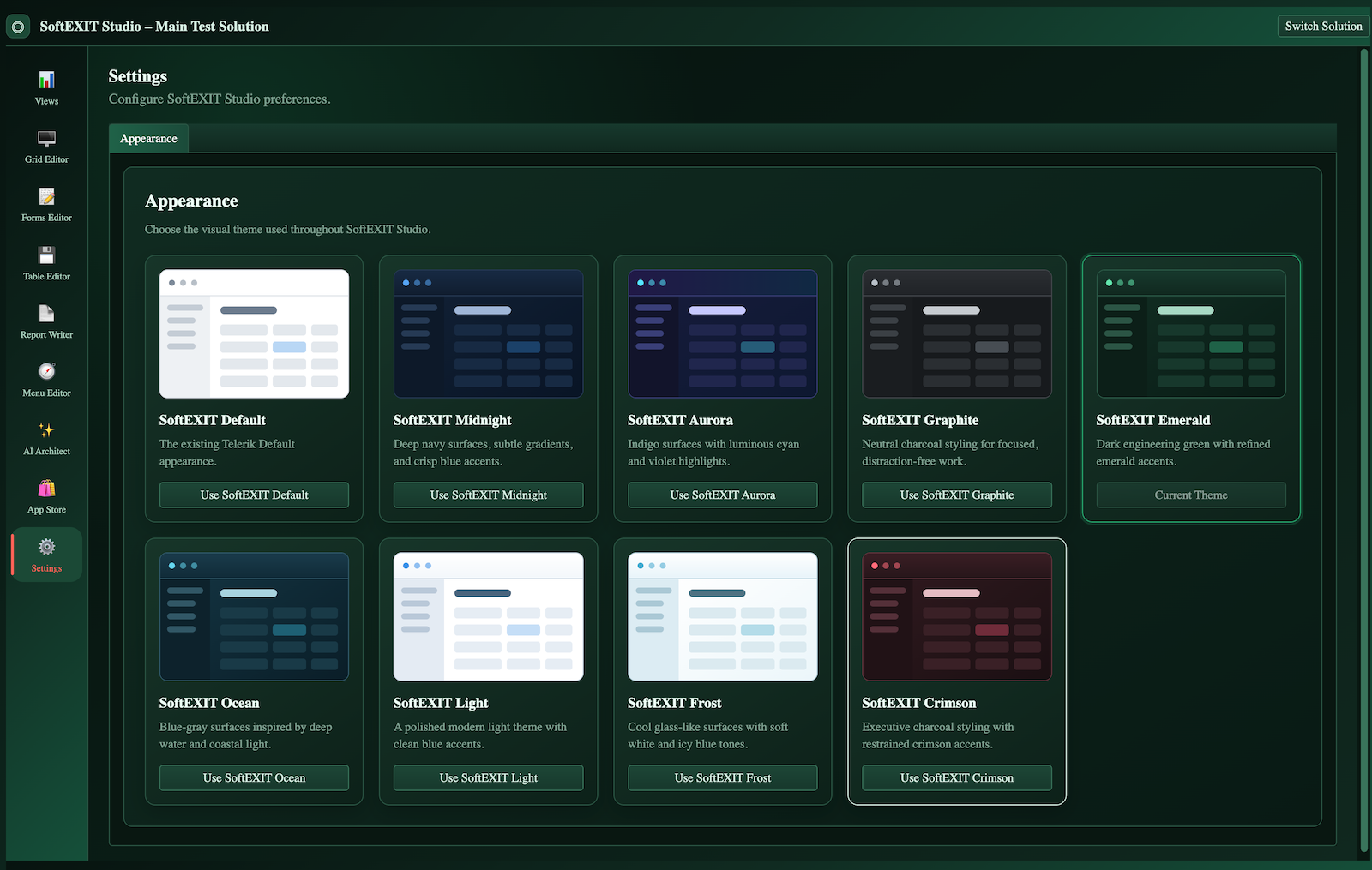Click 'Neutral charcoal styling' description text

click(x=950, y=453)
